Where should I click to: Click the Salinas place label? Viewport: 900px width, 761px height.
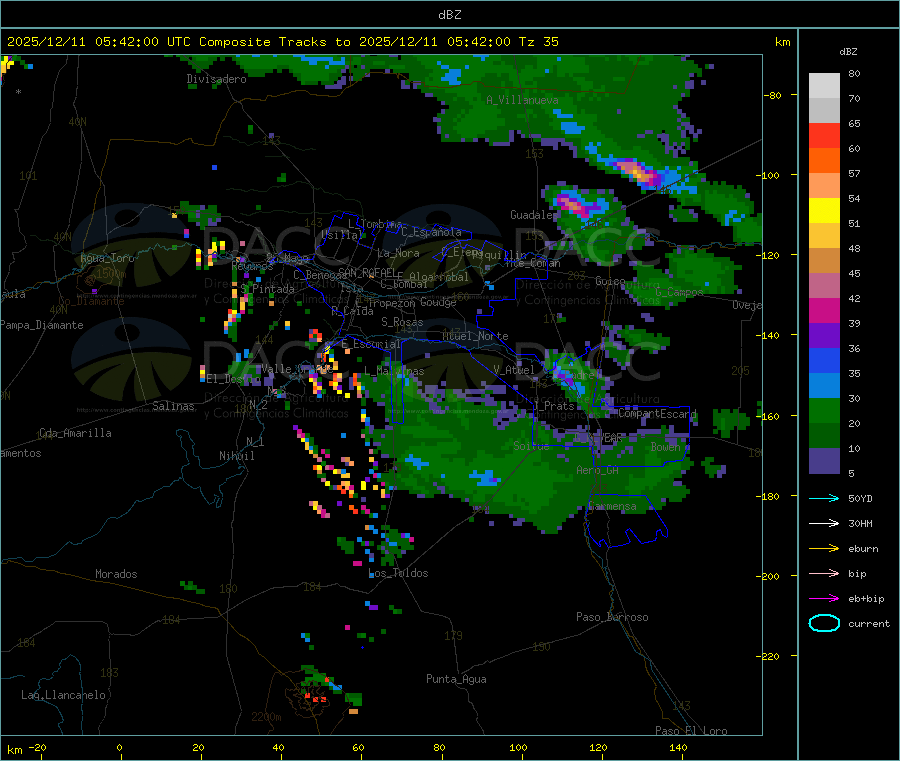pos(173,406)
